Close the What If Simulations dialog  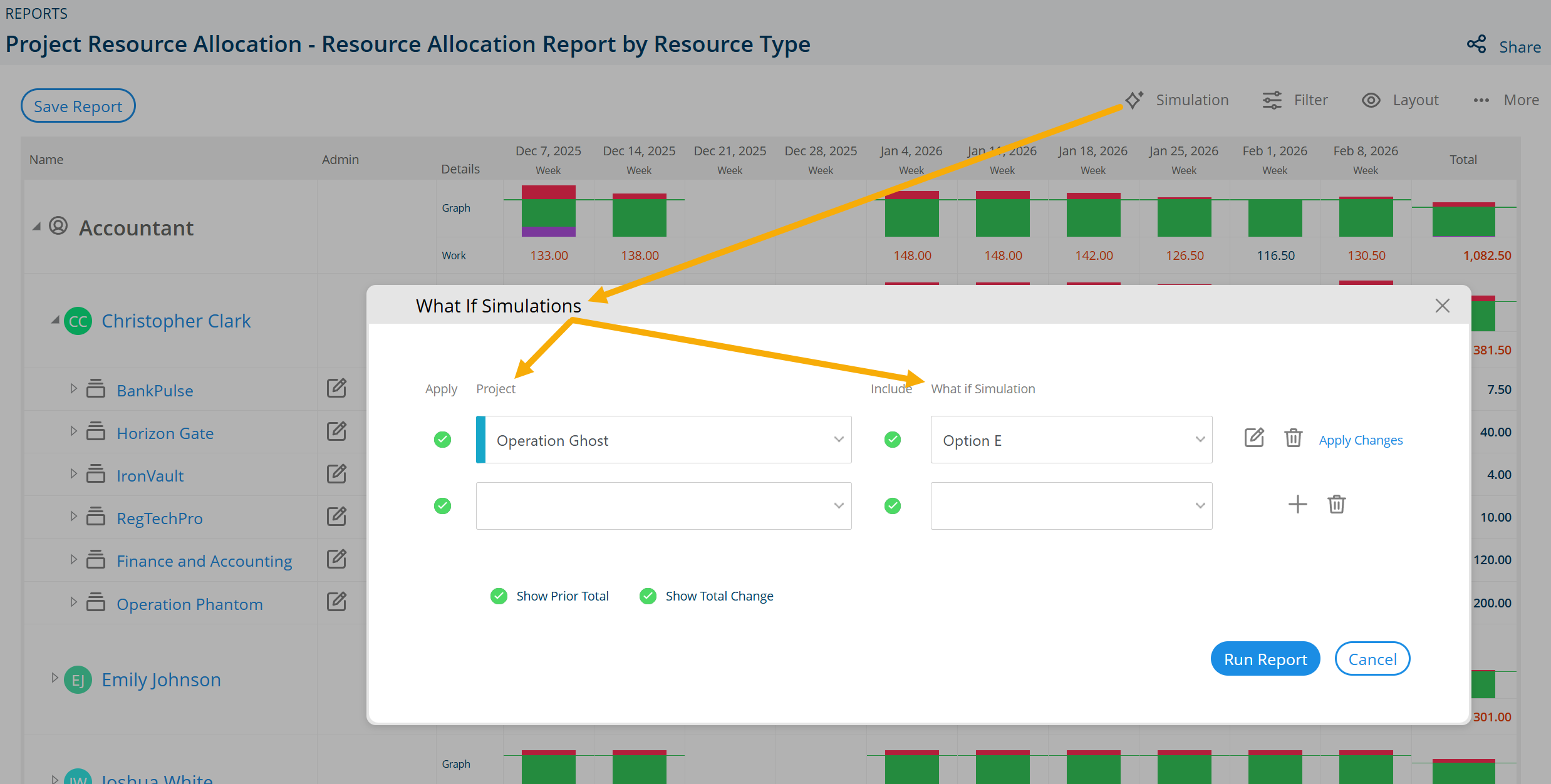pyautogui.click(x=1442, y=306)
